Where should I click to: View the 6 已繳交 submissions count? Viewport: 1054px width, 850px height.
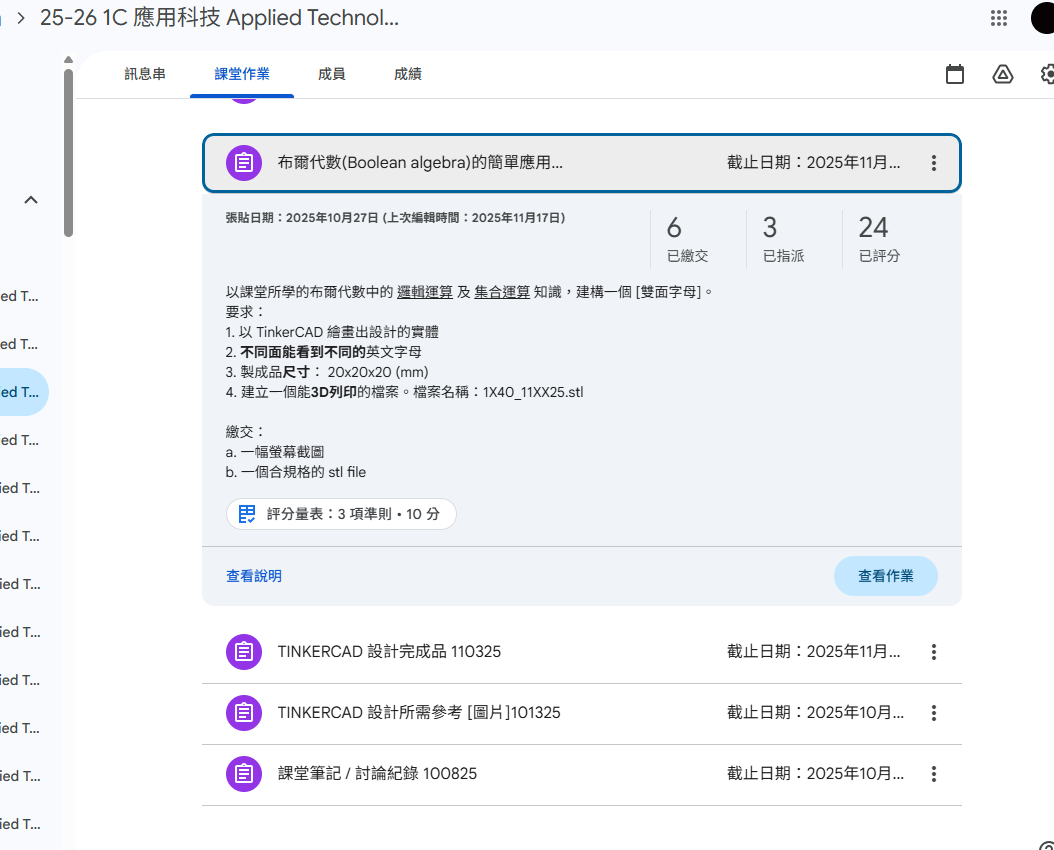(x=687, y=238)
